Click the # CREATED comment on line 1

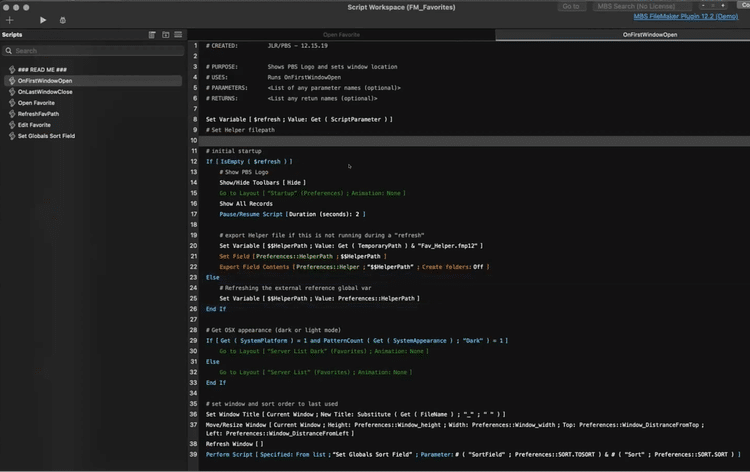(x=267, y=46)
